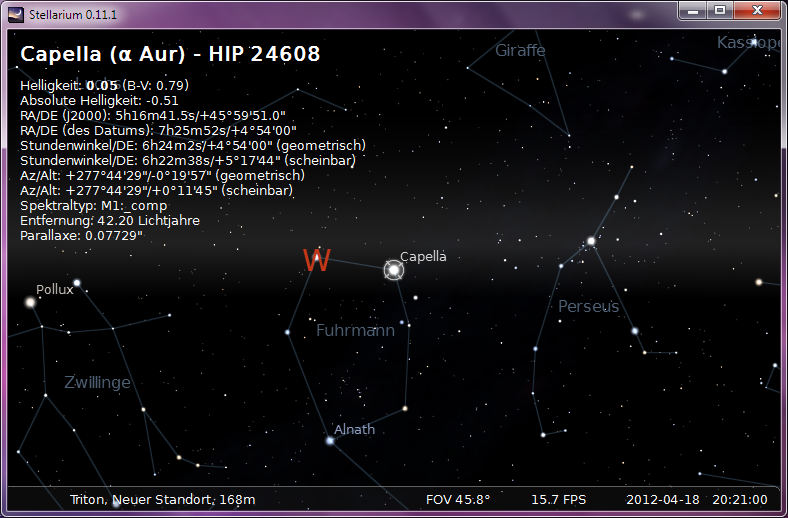Click the partially visible Kassiopeia label
This screenshot has height=518, width=788.
[747, 42]
